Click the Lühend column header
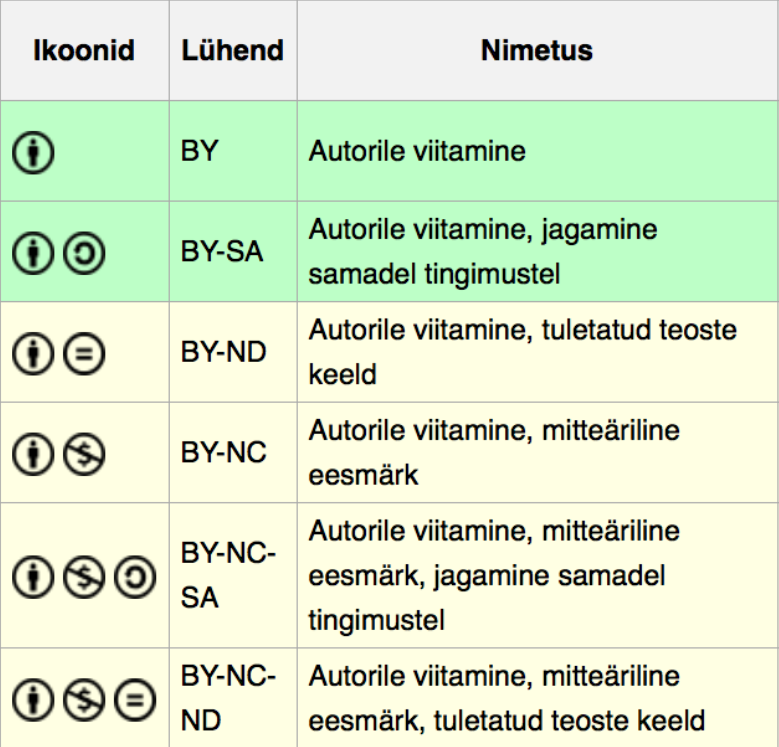Screen dimensions: 779x747 tap(233, 51)
